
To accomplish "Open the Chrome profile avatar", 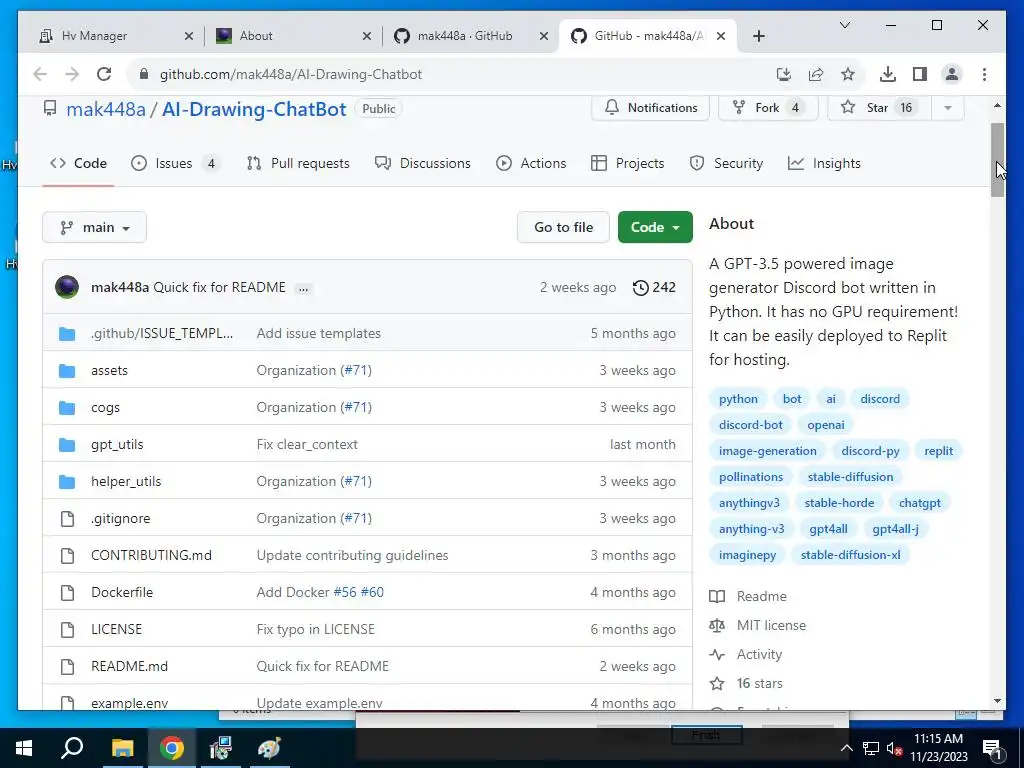I will click(952, 74).
